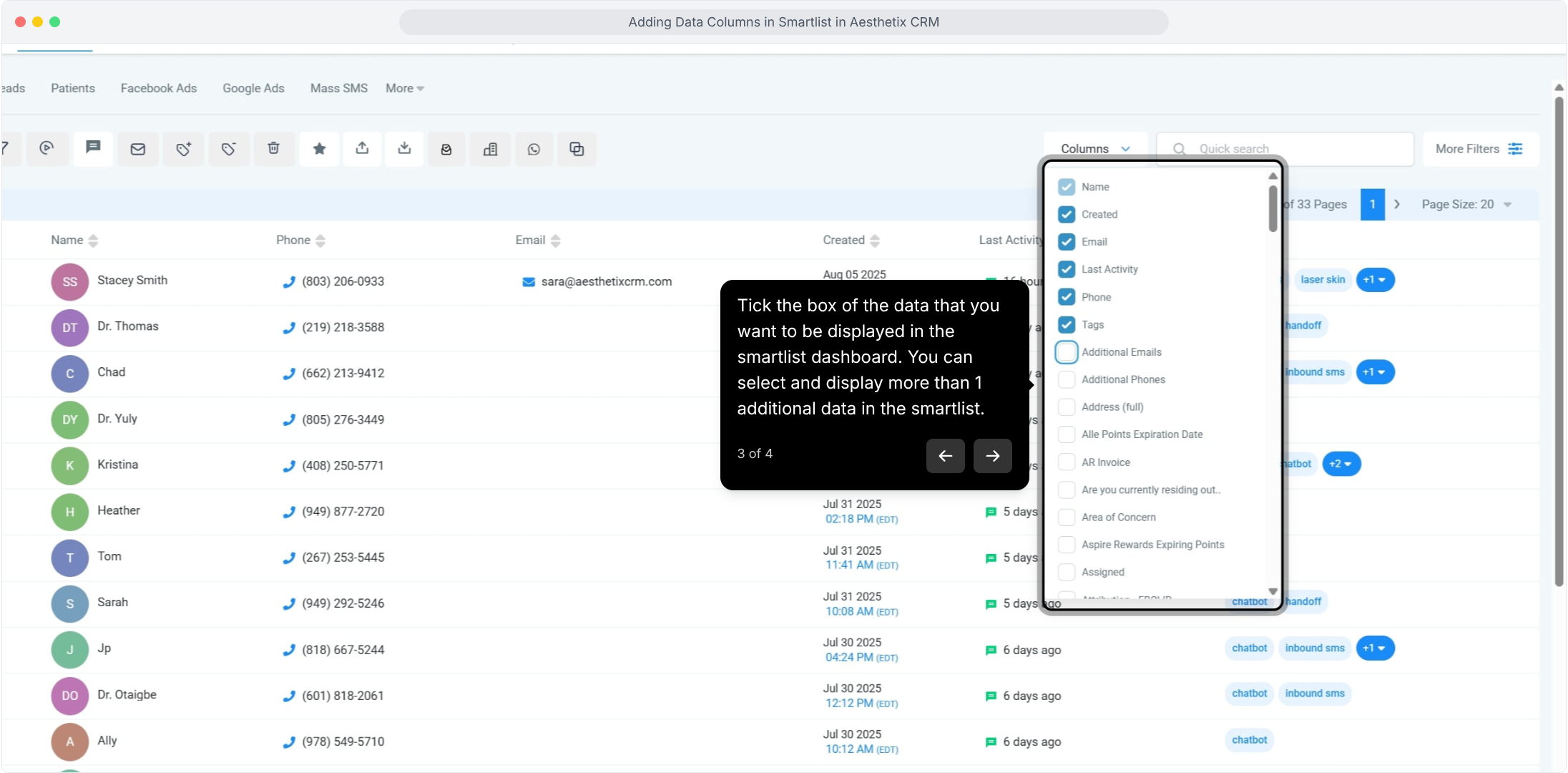Click the Quick search magnifier icon
Screen dimensions: 1568x773
tap(1180, 149)
